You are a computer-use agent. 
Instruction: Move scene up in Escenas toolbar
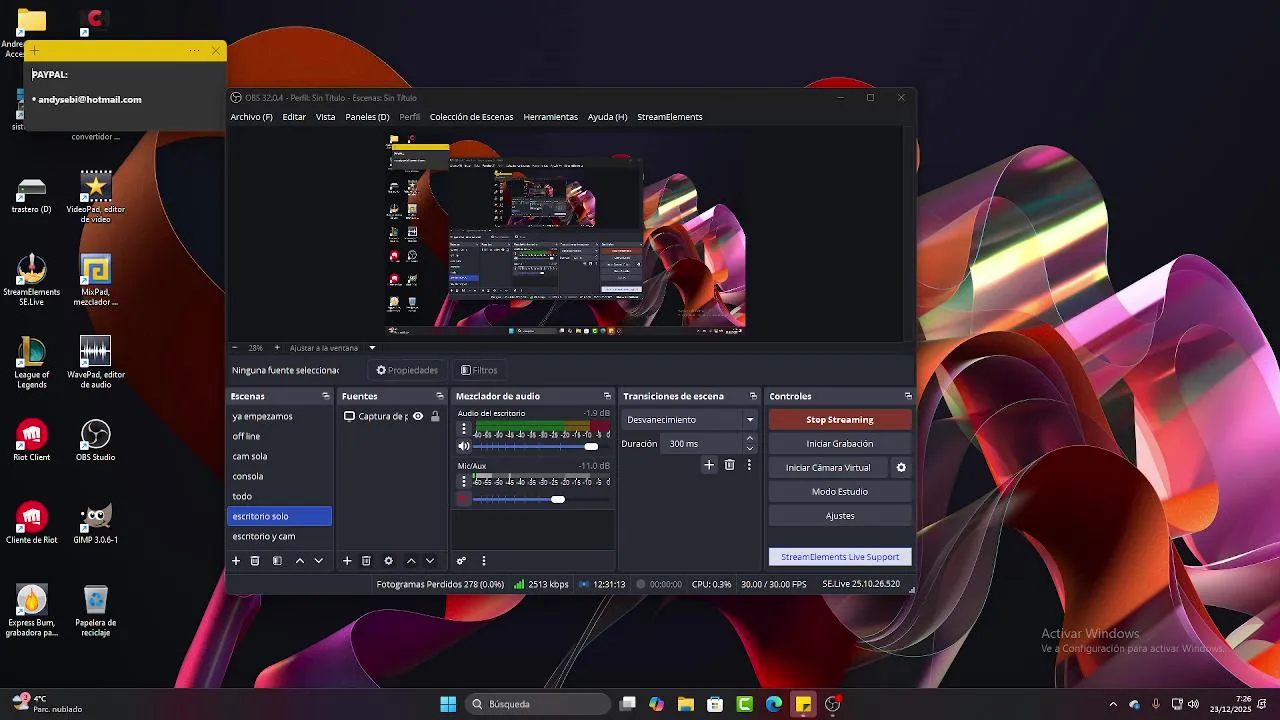pyautogui.click(x=299, y=561)
